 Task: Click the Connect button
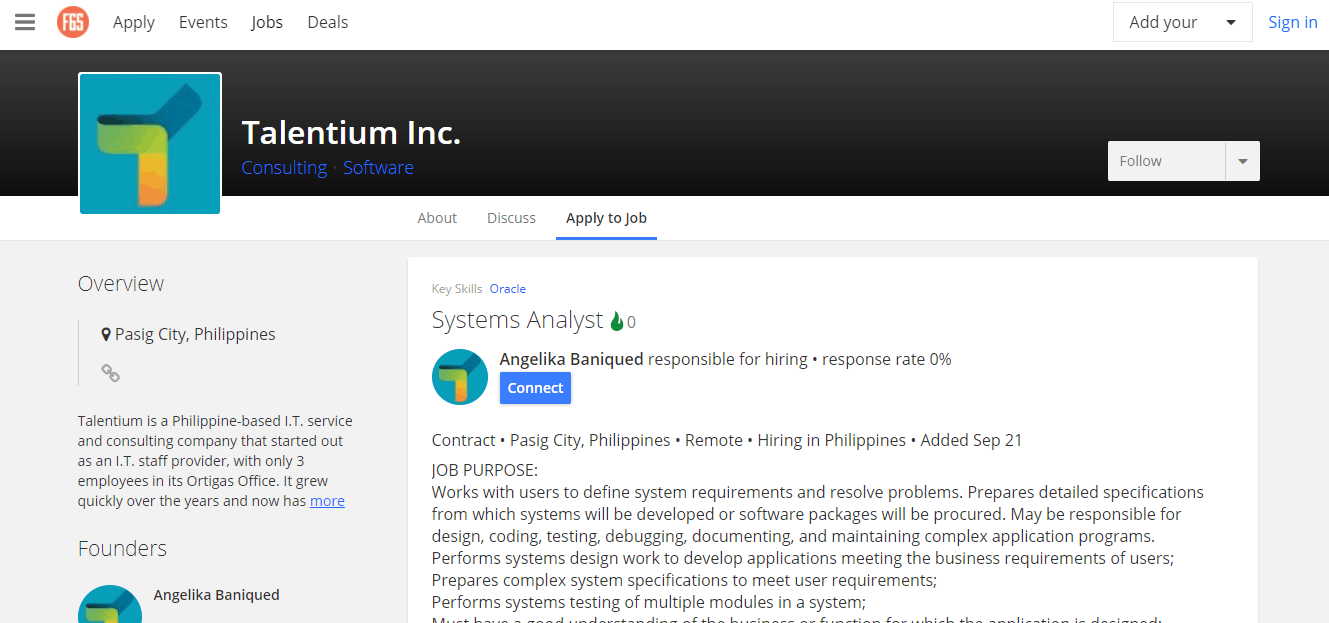(535, 388)
